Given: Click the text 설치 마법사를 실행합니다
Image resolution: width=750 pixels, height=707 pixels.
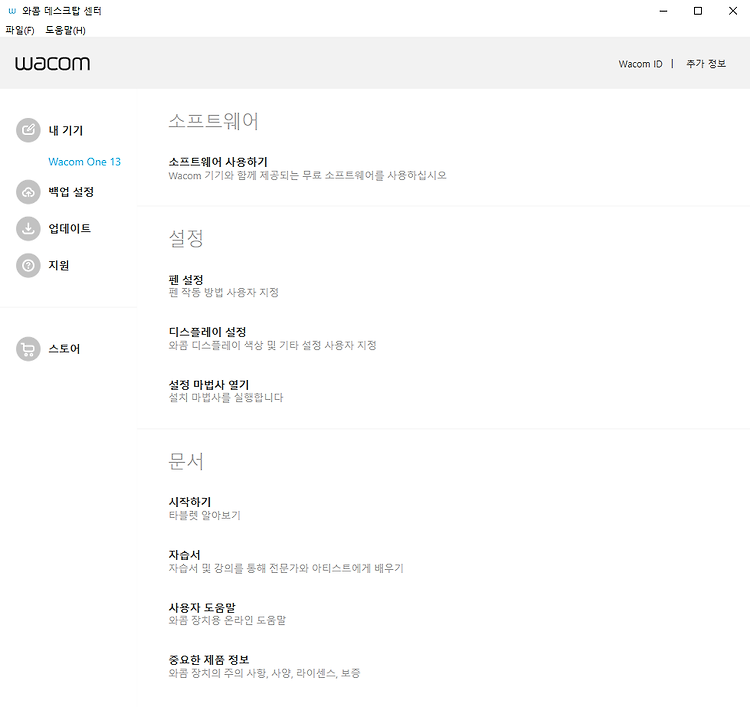Looking at the screenshot, I should click(226, 398).
